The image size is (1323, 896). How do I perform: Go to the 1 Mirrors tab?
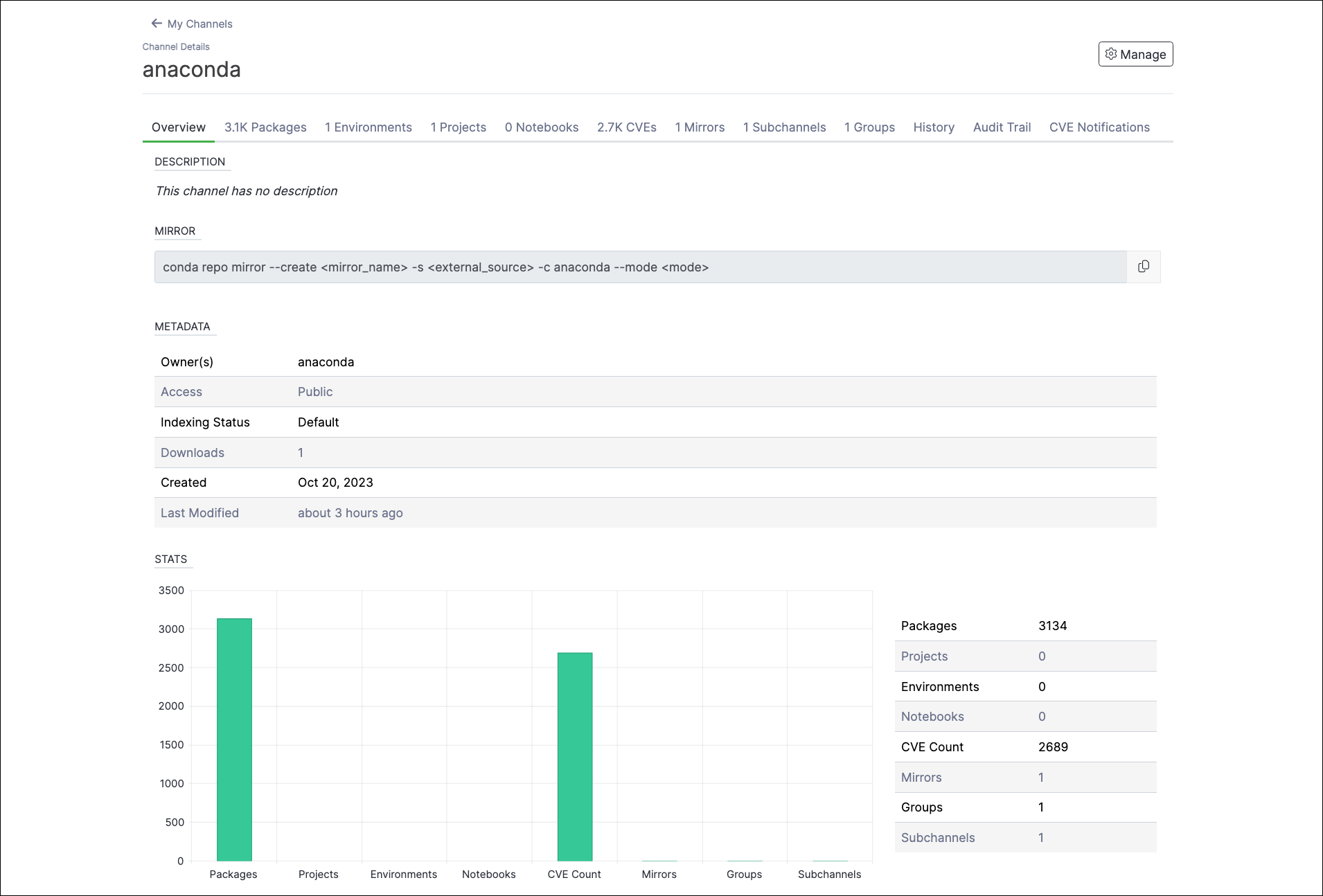click(700, 127)
